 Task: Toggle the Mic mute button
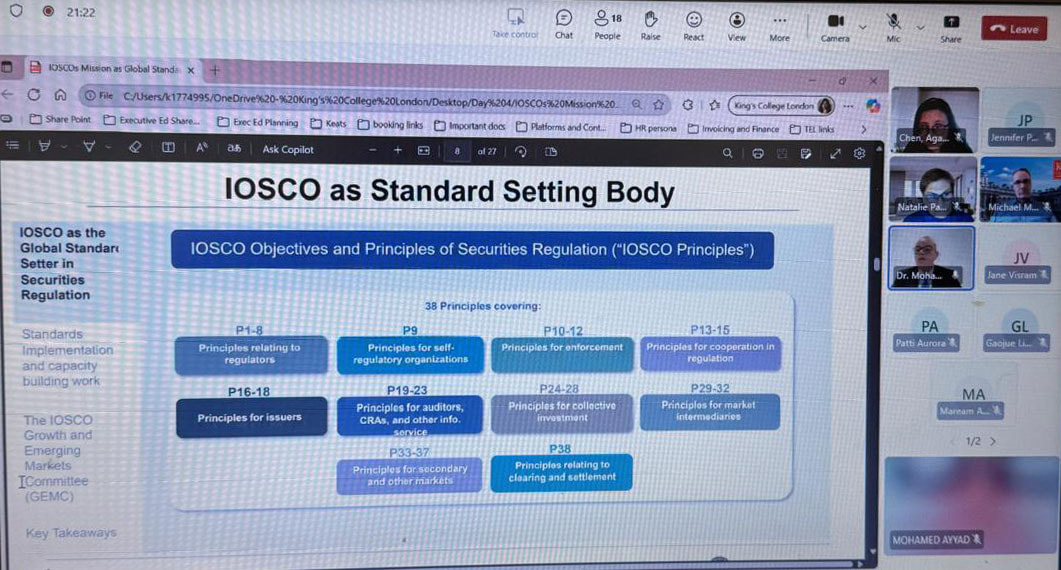(893, 22)
